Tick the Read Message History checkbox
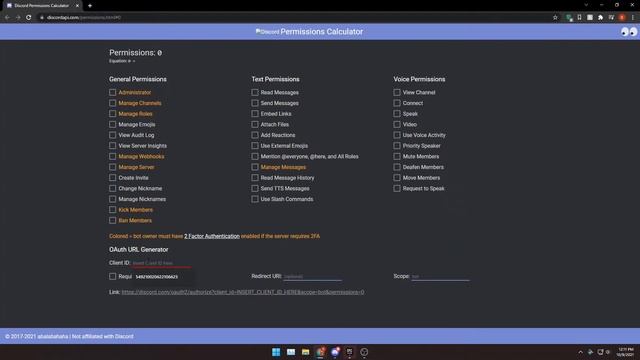The width and height of the screenshot is (640, 360). [255, 178]
